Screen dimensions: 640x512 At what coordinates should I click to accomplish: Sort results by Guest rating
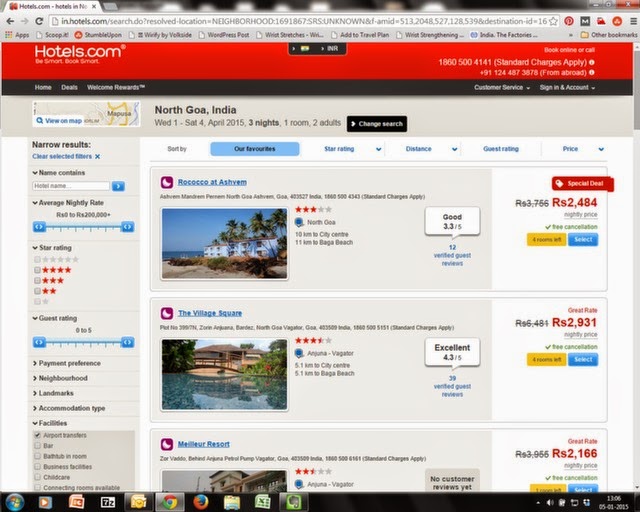tap(501, 149)
